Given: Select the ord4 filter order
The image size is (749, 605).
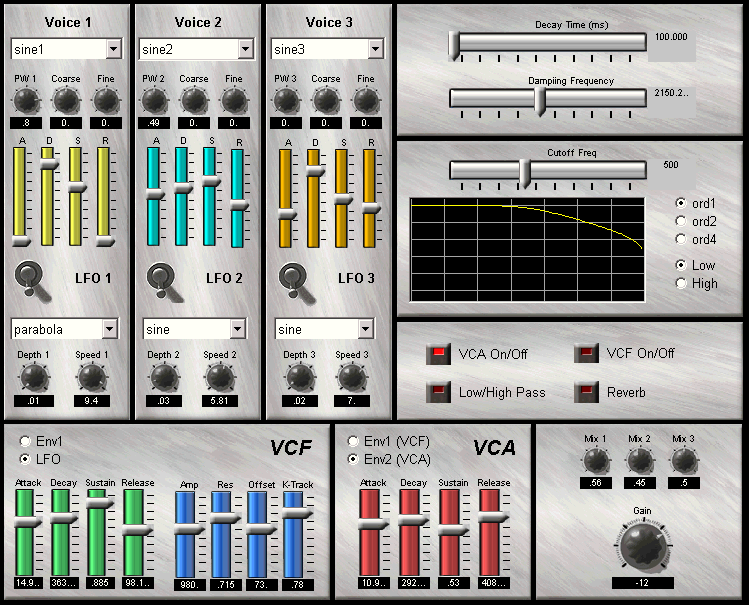Looking at the screenshot, I should coord(681,239).
